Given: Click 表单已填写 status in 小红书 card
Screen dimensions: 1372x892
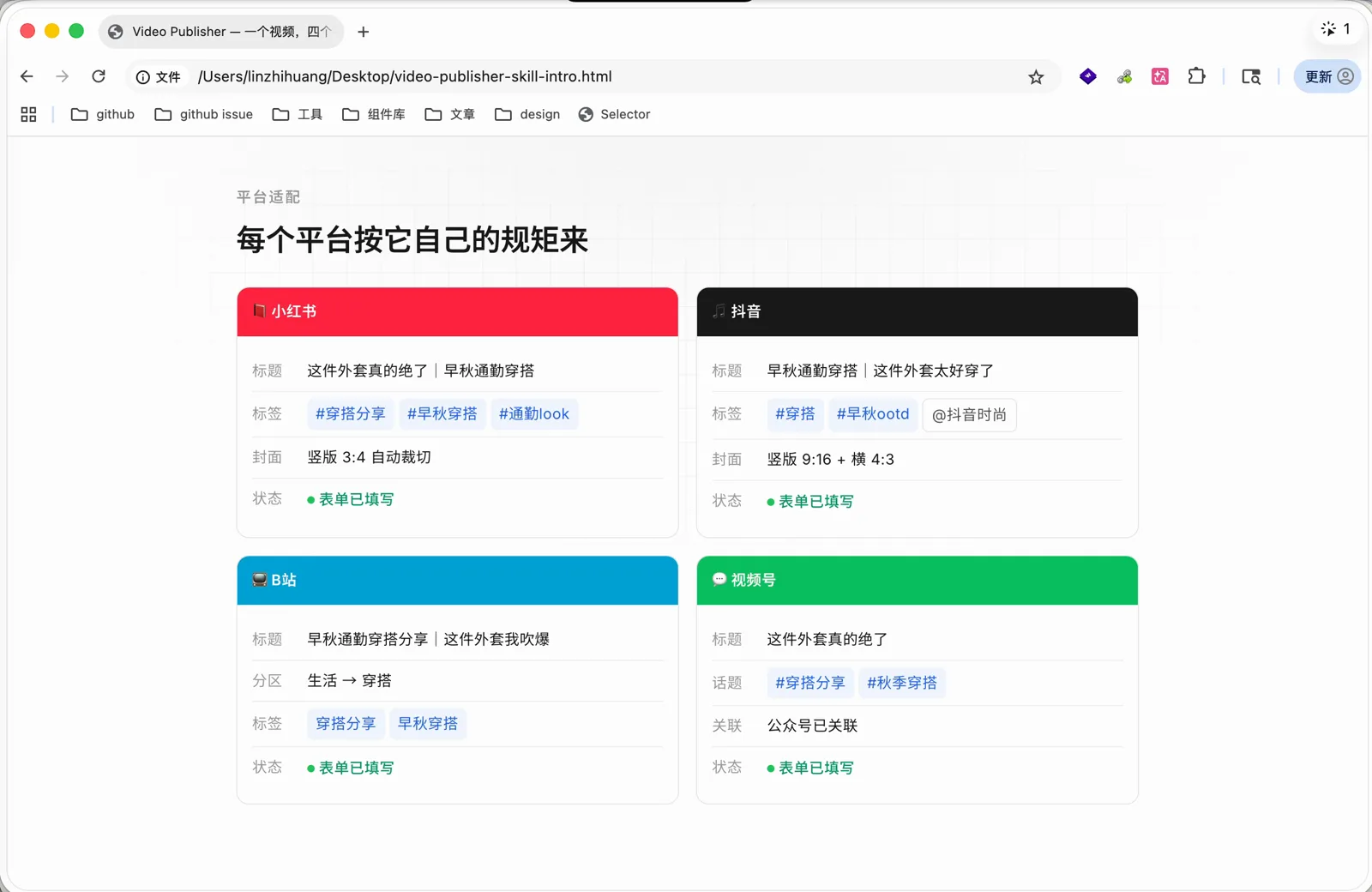Looking at the screenshot, I should 351,499.
